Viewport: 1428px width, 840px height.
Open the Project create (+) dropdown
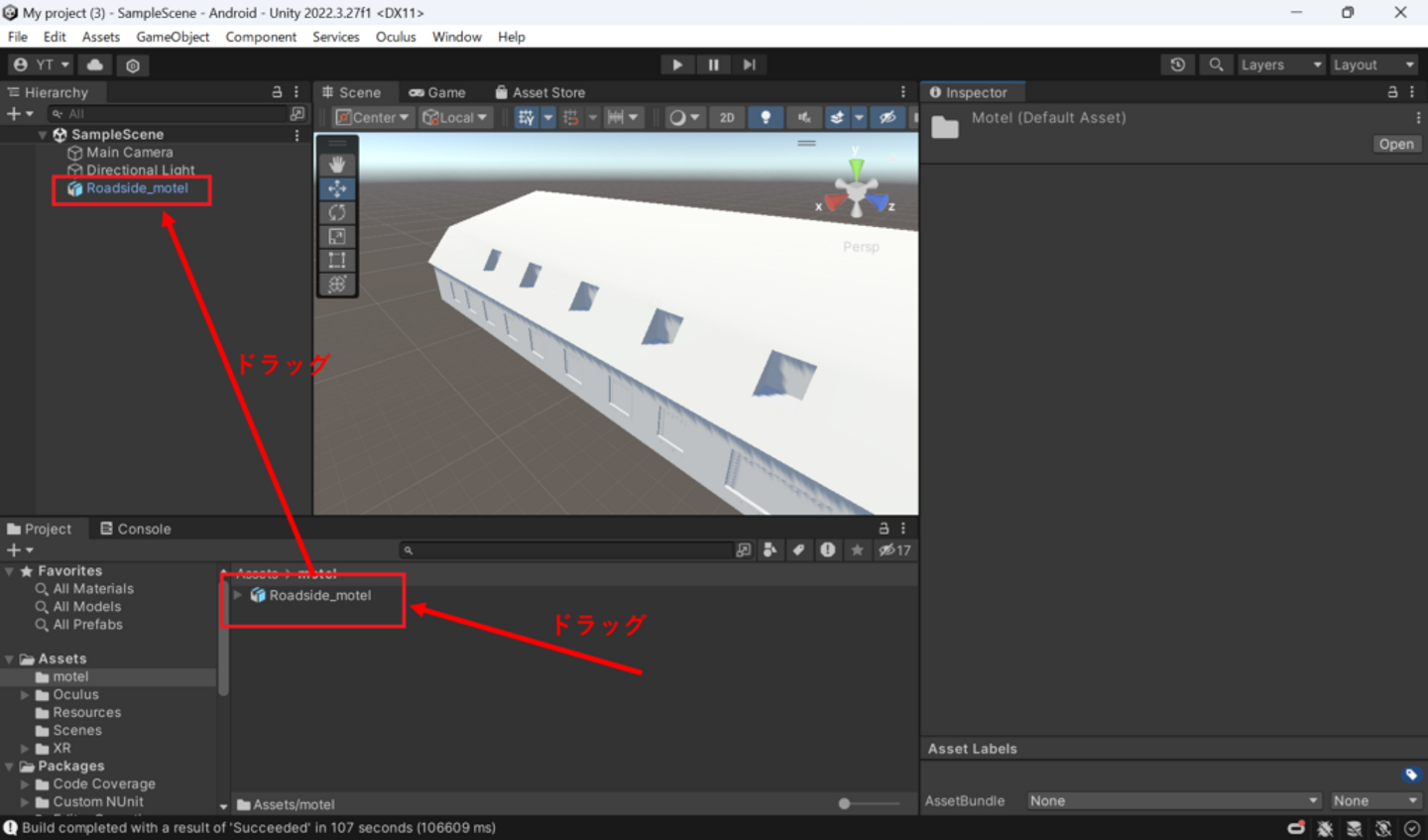click(20, 550)
